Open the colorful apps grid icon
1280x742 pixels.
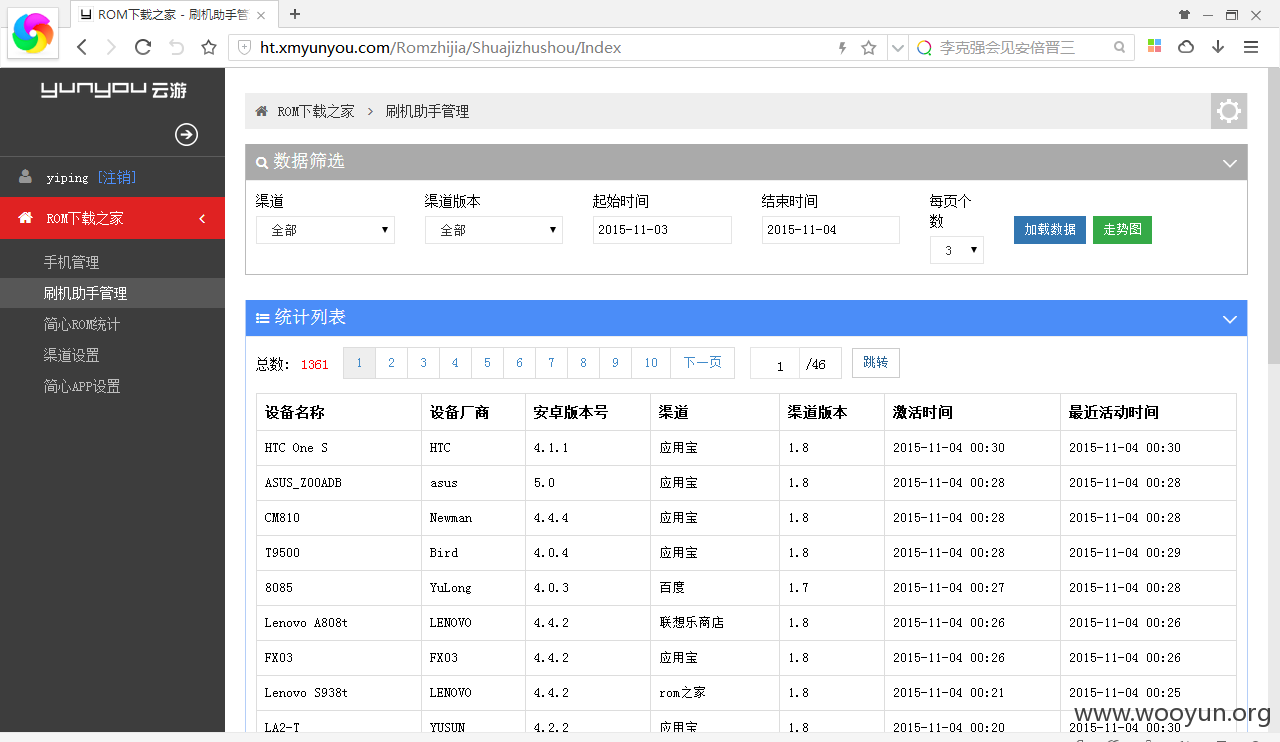click(1154, 47)
